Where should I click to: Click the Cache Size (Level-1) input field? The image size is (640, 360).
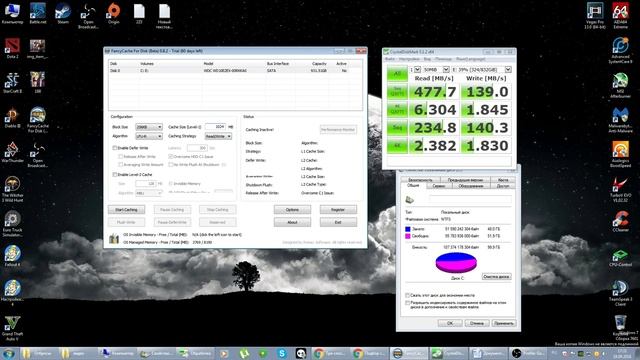pos(216,127)
